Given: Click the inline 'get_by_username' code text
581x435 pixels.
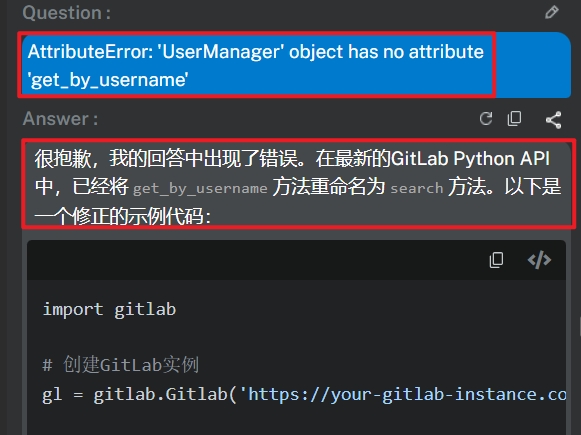Looking at the screenshot, I should tap(200, 189).
